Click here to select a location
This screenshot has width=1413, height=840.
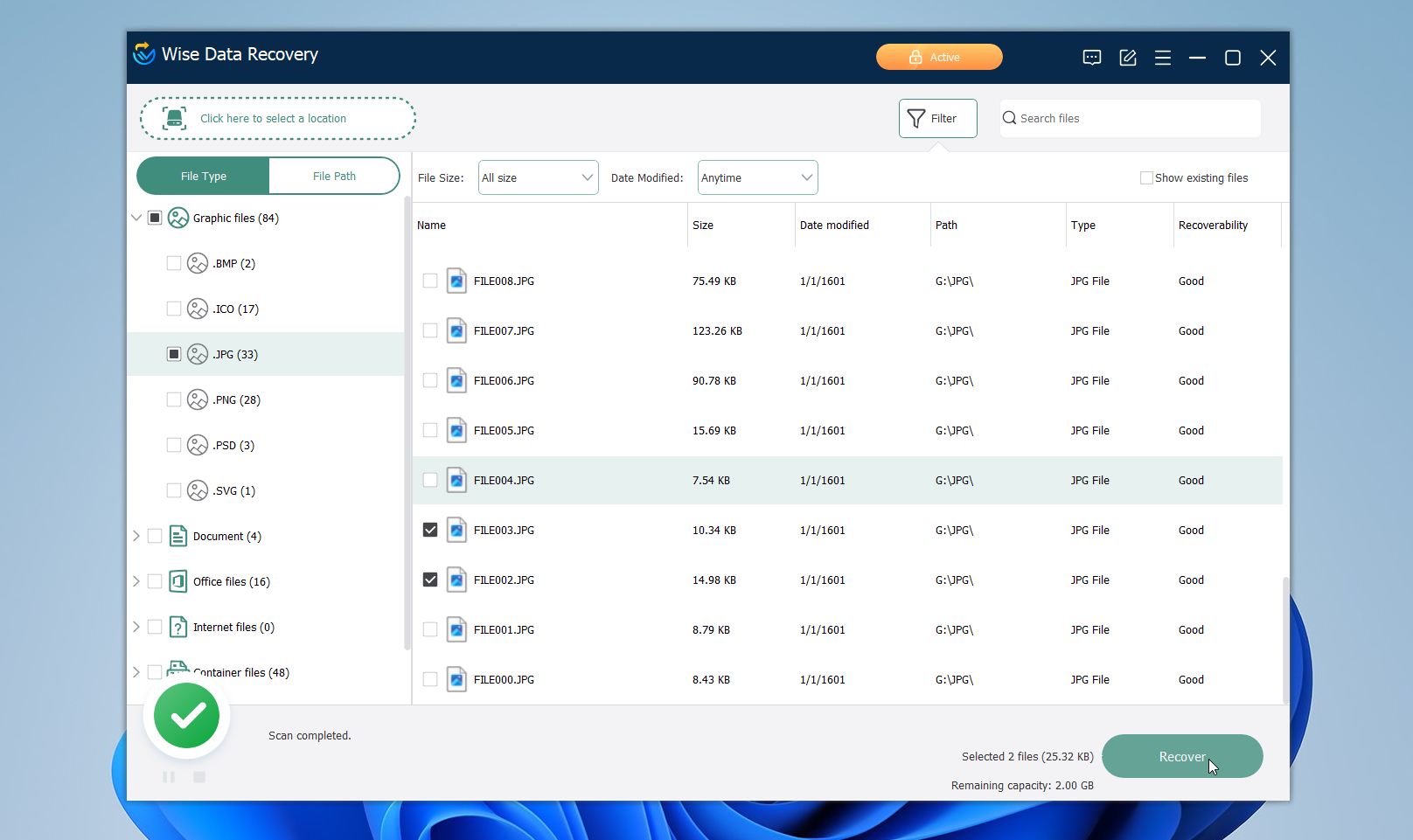277,118
